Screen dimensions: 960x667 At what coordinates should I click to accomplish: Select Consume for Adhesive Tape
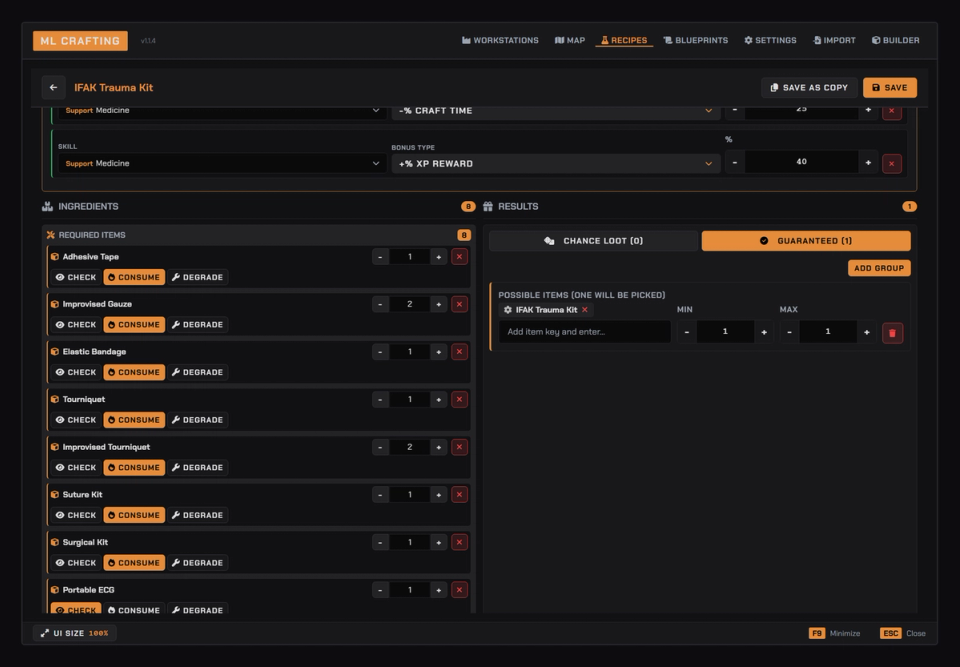[134, 277]
